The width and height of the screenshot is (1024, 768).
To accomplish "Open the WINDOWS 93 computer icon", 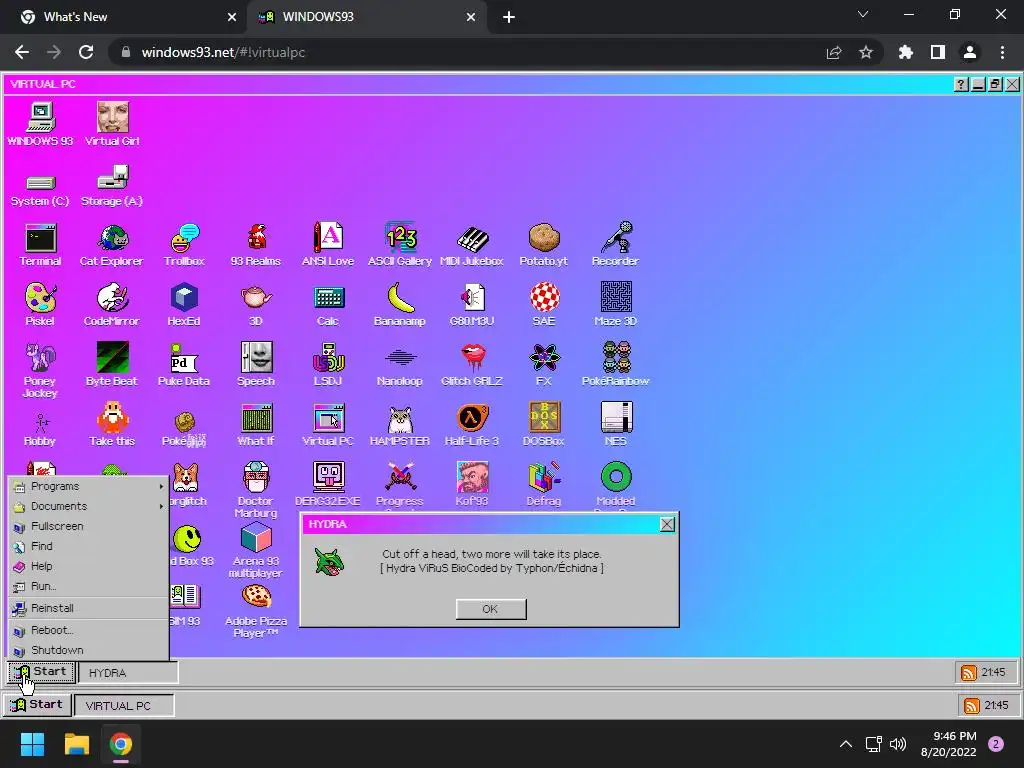I will click(40, 124).
